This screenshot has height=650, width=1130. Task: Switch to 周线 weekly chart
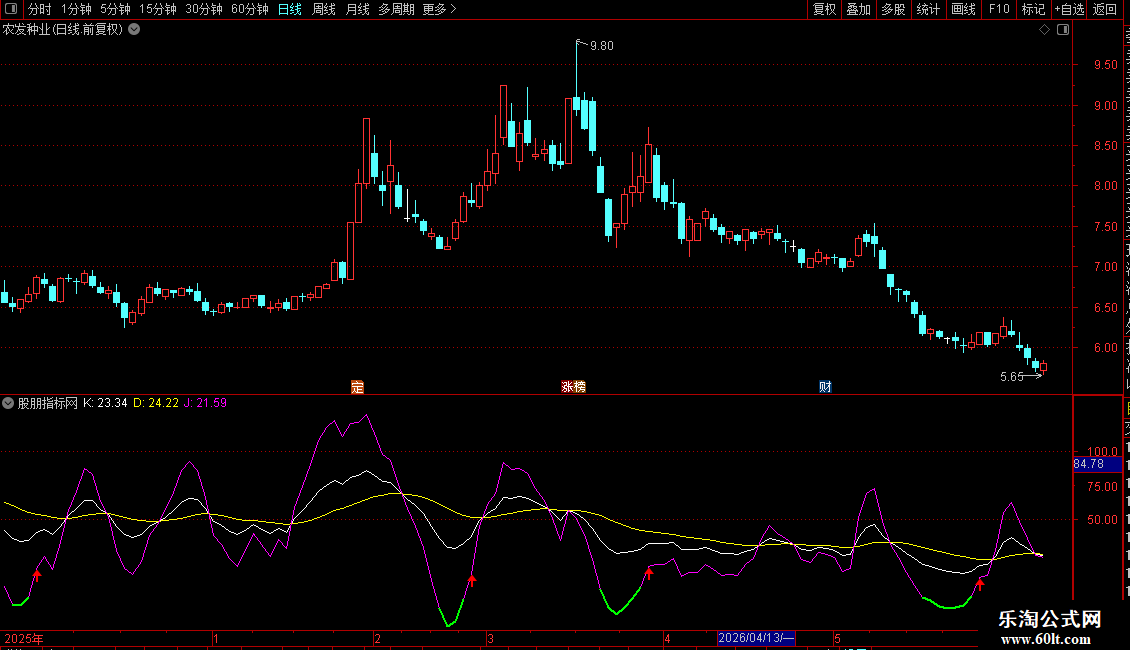324,9
